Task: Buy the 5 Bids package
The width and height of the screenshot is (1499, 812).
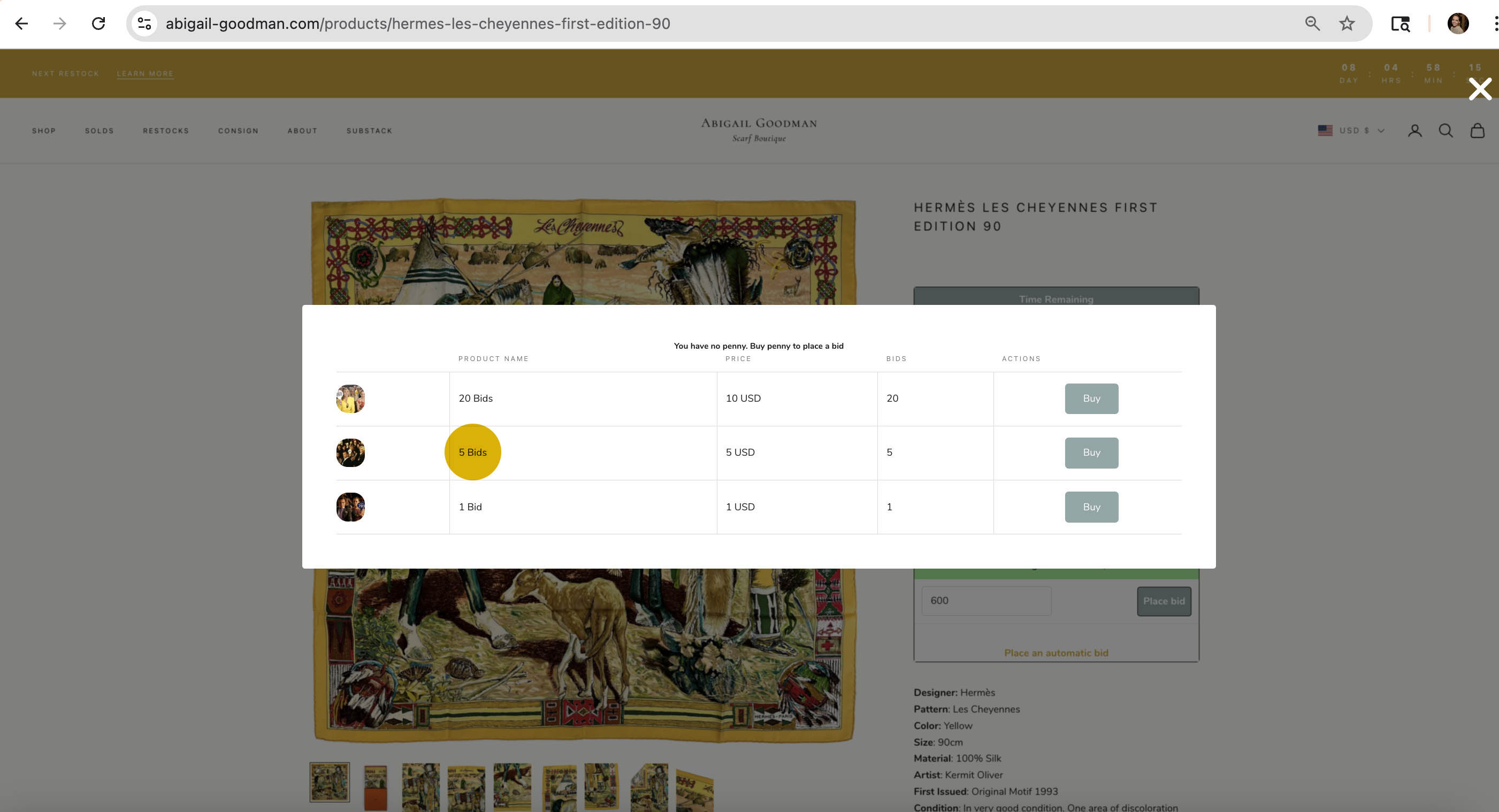Action: (1091, 453)
